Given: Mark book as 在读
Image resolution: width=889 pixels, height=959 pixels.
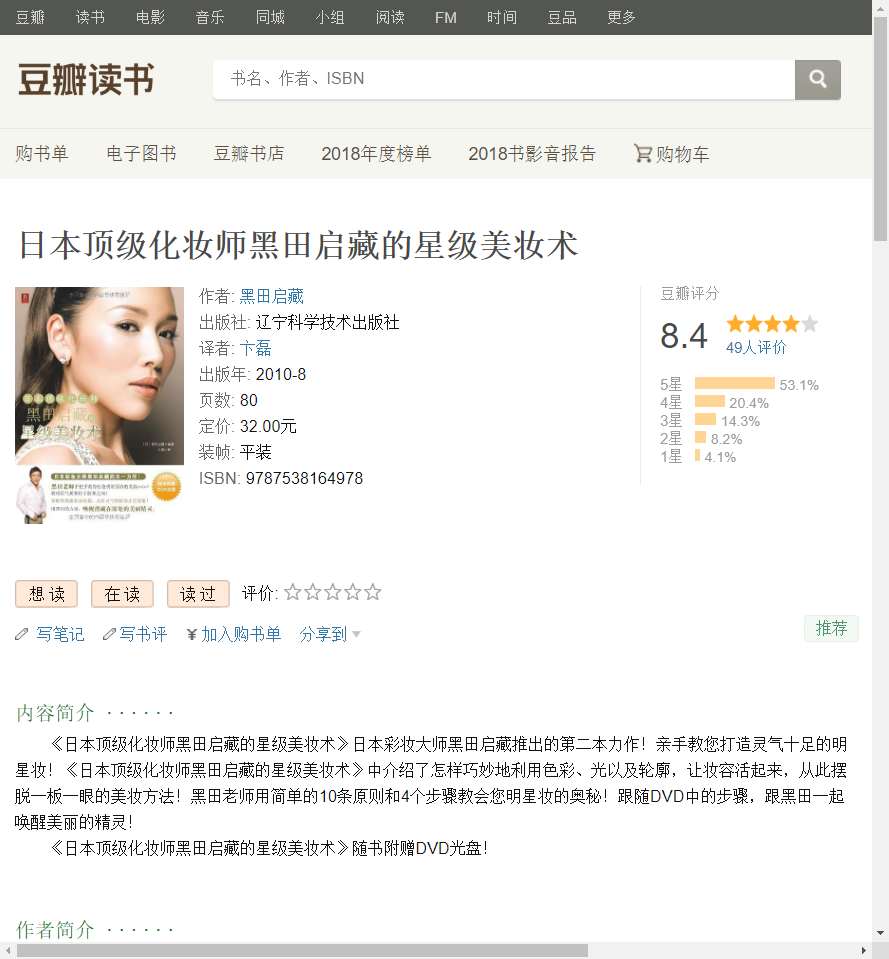Looking at the screenshot, I should point(122,594).
